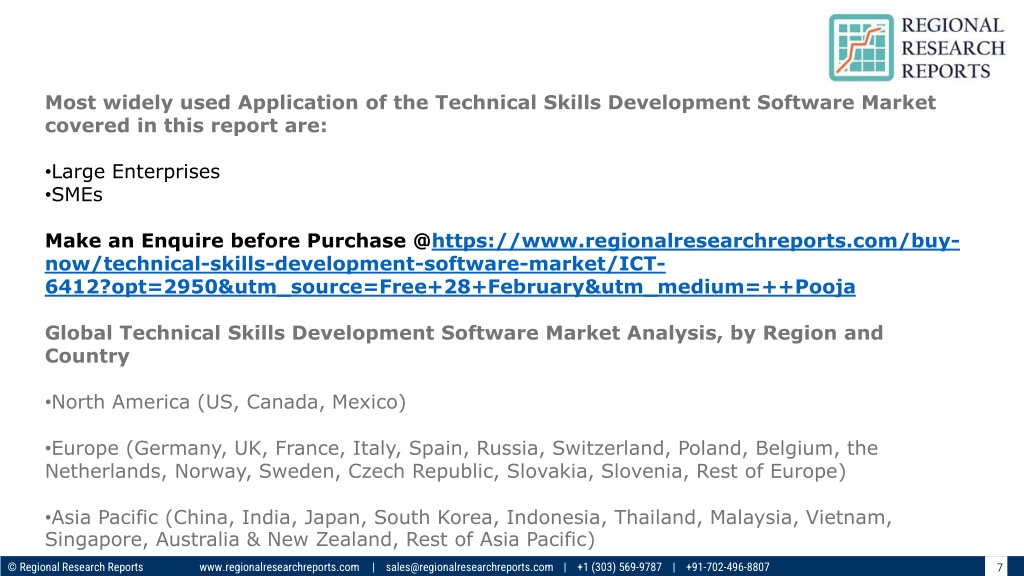Click the 'REGIONAL RESEARCH REPORTS' logo text
Image resolution: width=1024 pixels, height=576 pixels.
[953, 48]
